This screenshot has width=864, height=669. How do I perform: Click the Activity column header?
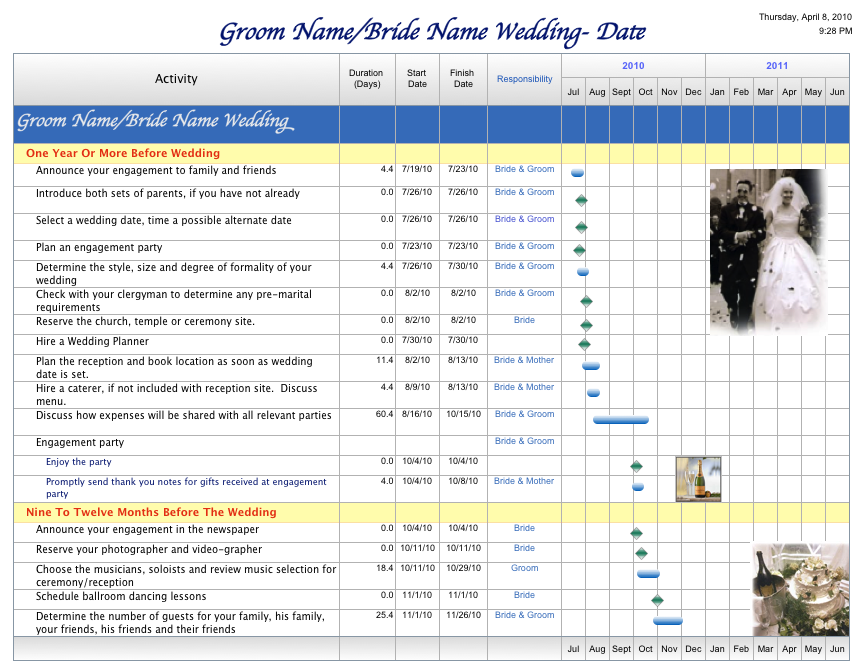tap(176, 79)
